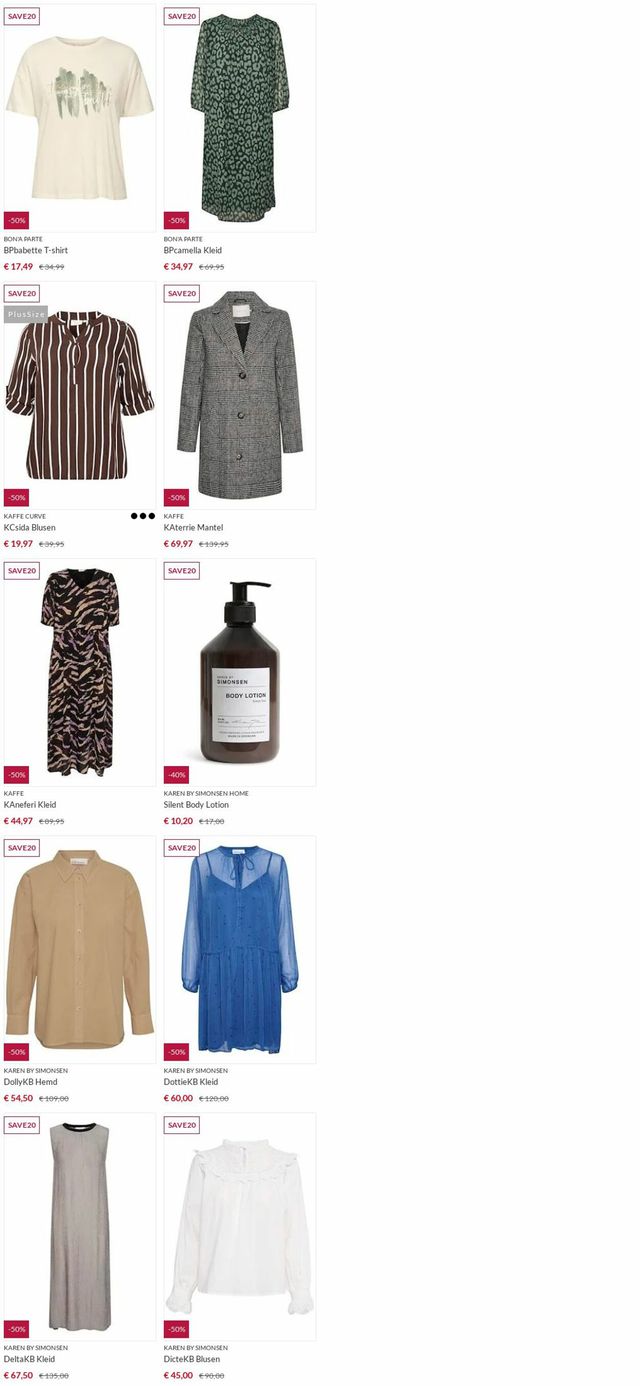Select the last color dot for KCsida Blusen
Viewport: 640px width, 1386px height.
coord(152,516)
